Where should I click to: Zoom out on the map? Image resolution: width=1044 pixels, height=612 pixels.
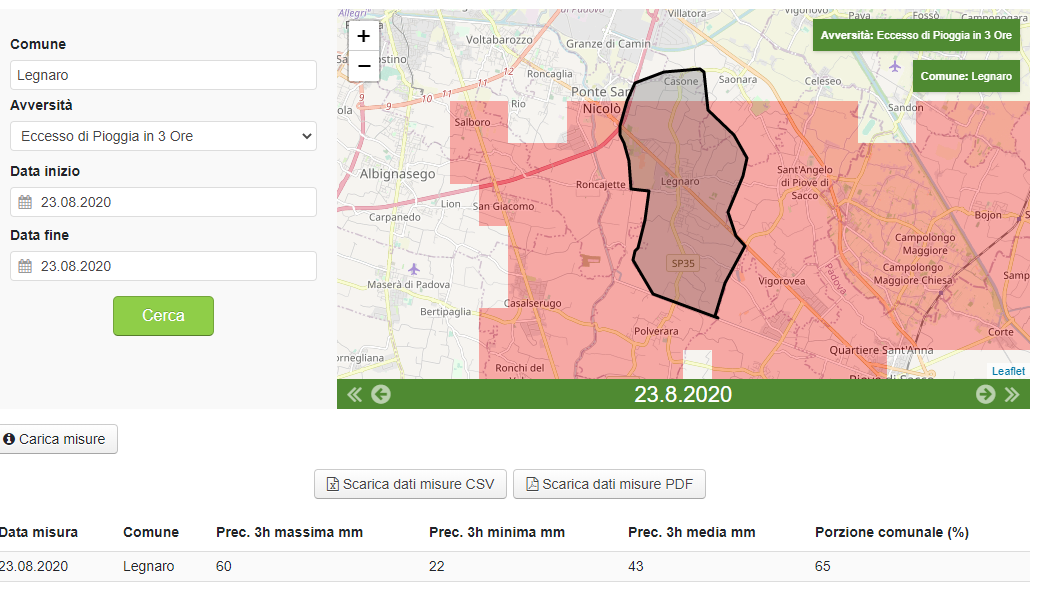click(364, 66)
